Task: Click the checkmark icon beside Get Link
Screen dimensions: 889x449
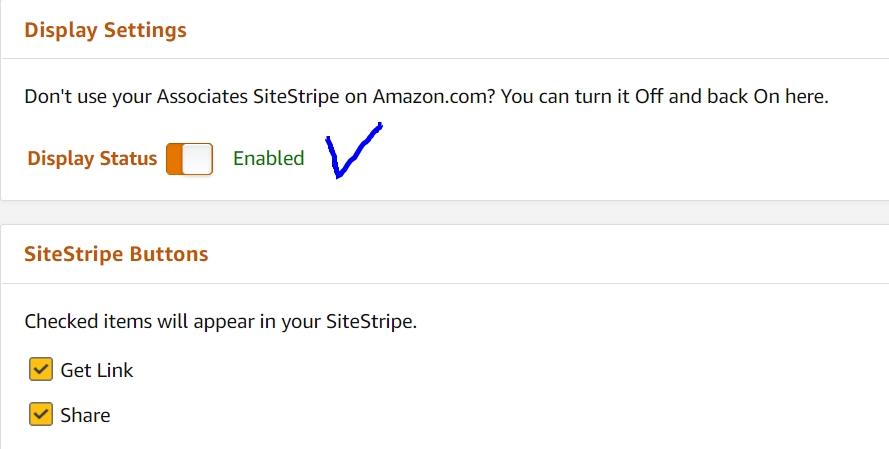Action: pos(41,370)
